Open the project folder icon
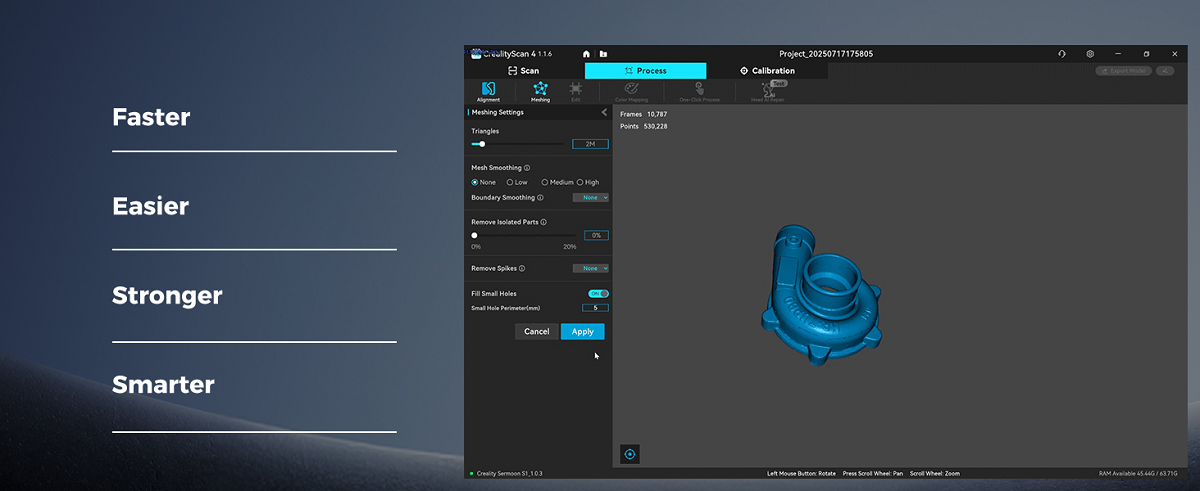This screenshot has height=491, width=1200. point(603,54)
